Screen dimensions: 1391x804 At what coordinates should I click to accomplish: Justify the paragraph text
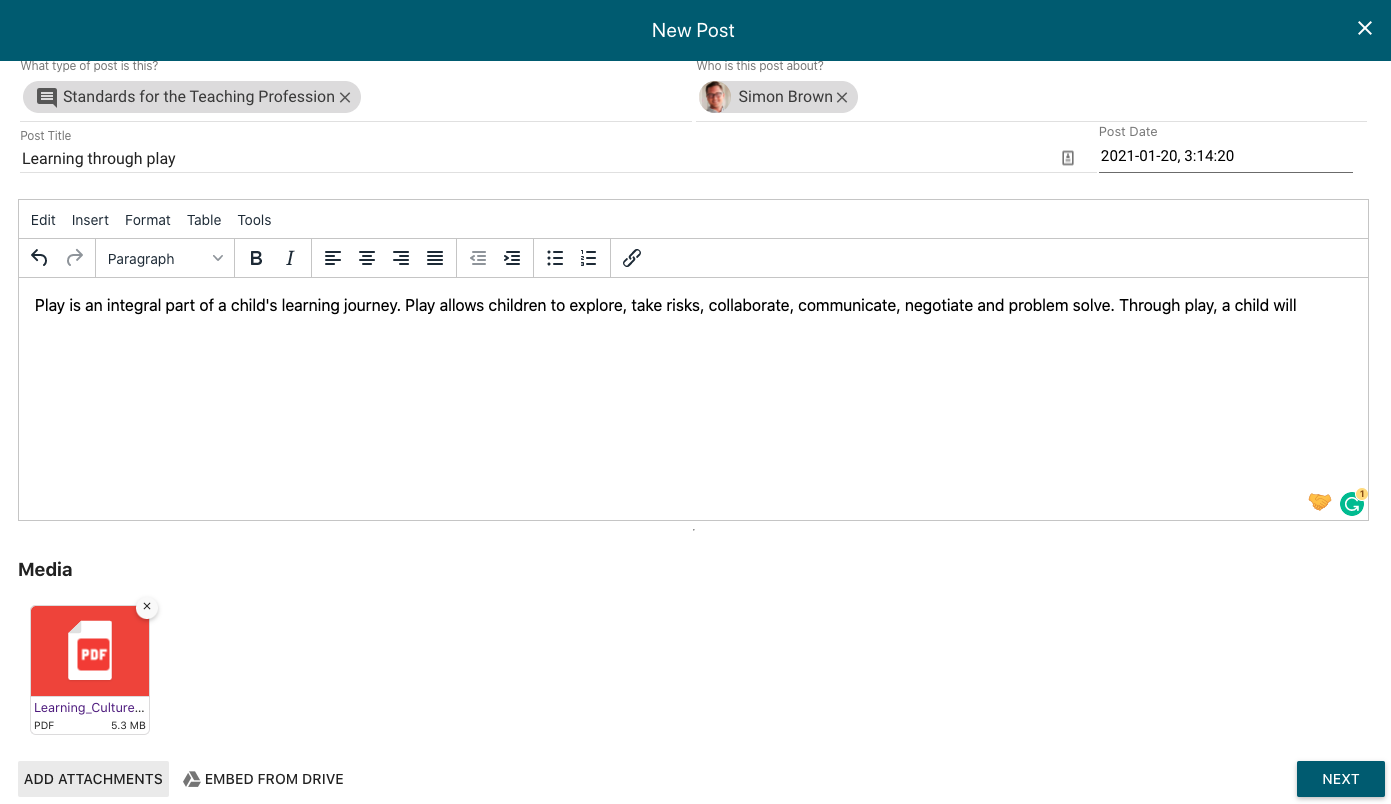[435, 258]
